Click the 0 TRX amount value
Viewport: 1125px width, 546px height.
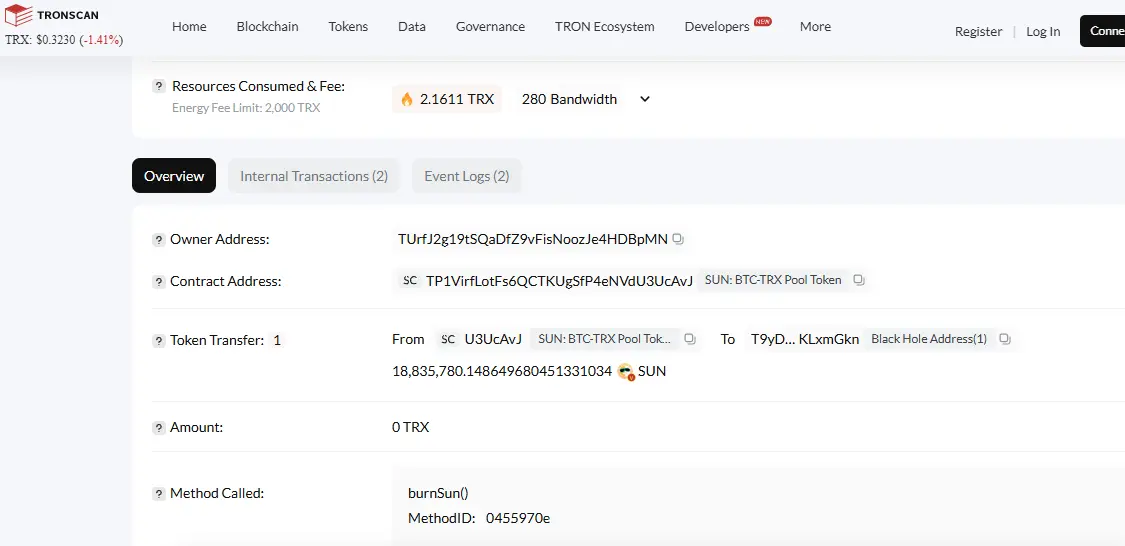point(410,428)
